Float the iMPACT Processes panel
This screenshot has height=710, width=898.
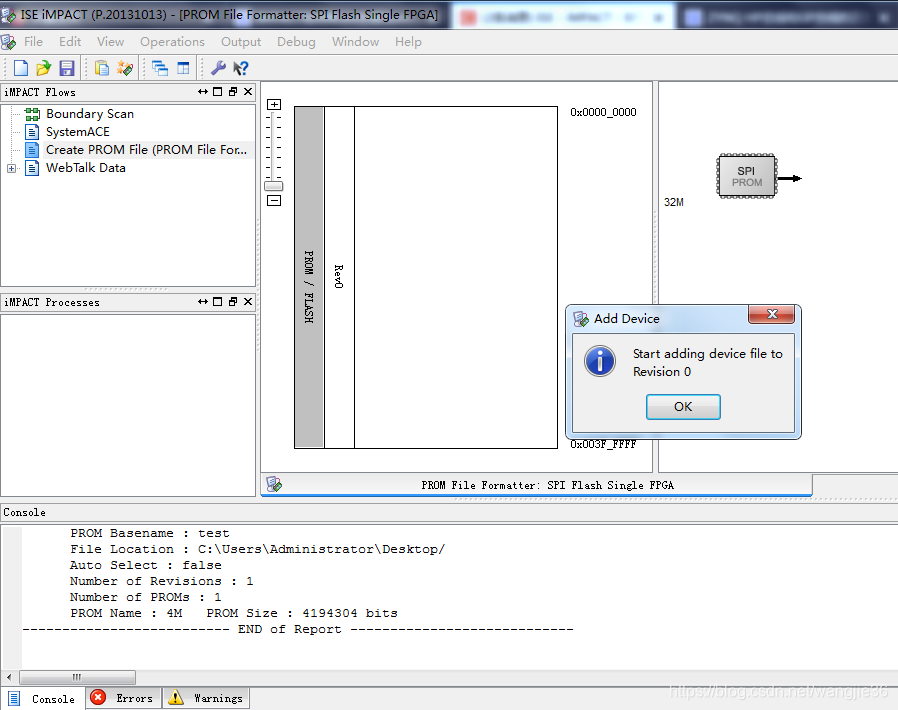click(233, 302)
